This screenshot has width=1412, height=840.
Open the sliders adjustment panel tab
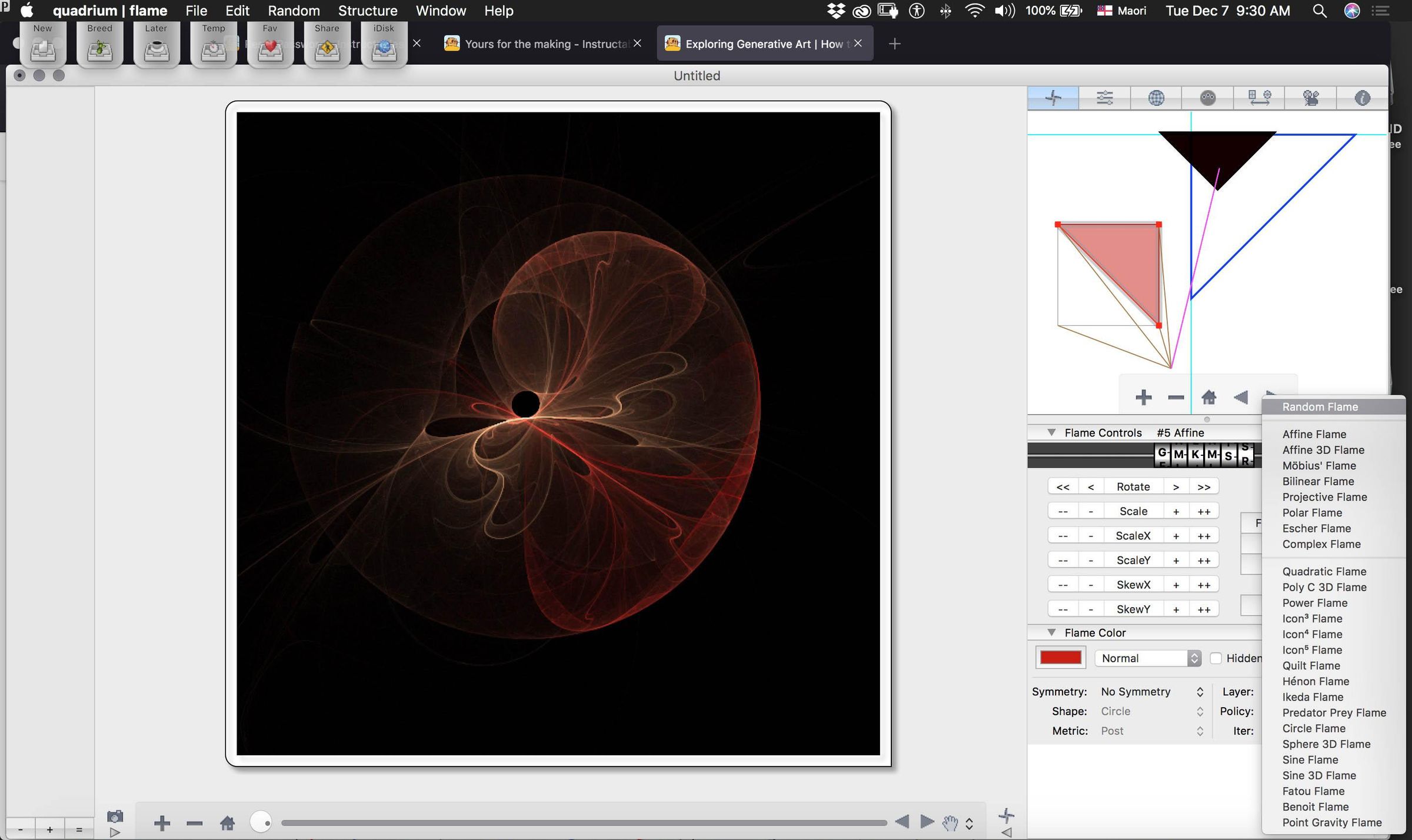[1105, 98]
